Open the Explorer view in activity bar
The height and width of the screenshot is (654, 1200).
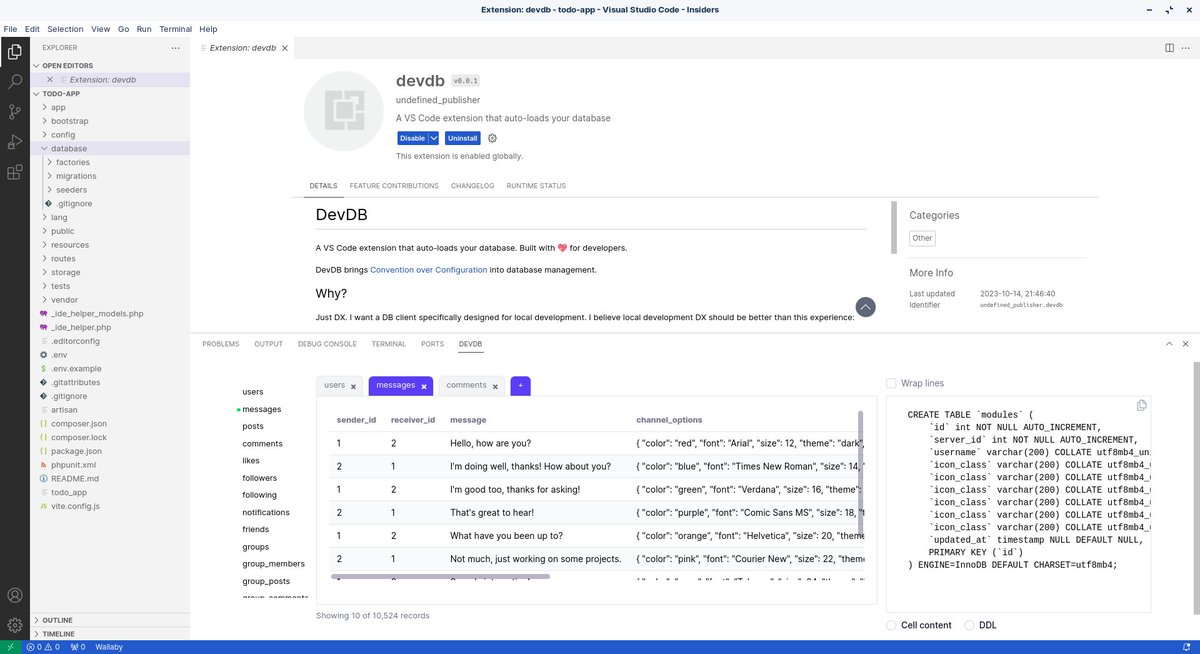(14, 52)
